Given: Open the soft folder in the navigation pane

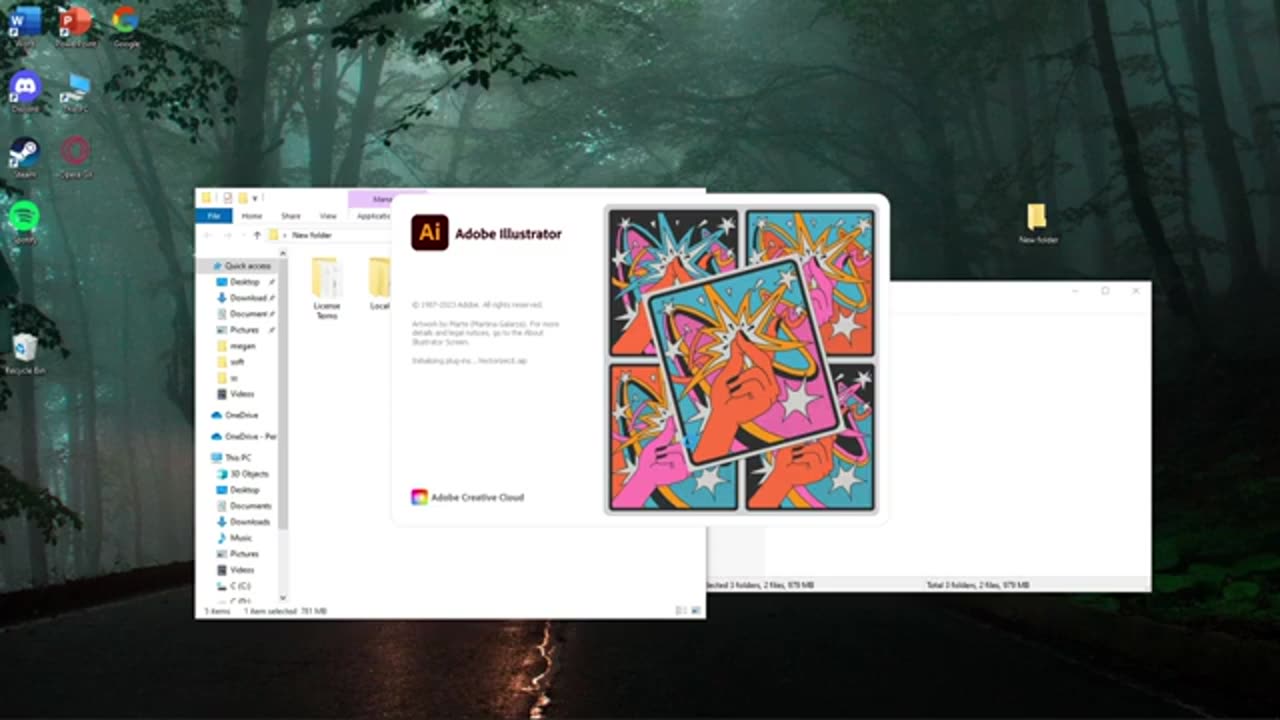Looking at the screenshot, I should pos(232,362).
